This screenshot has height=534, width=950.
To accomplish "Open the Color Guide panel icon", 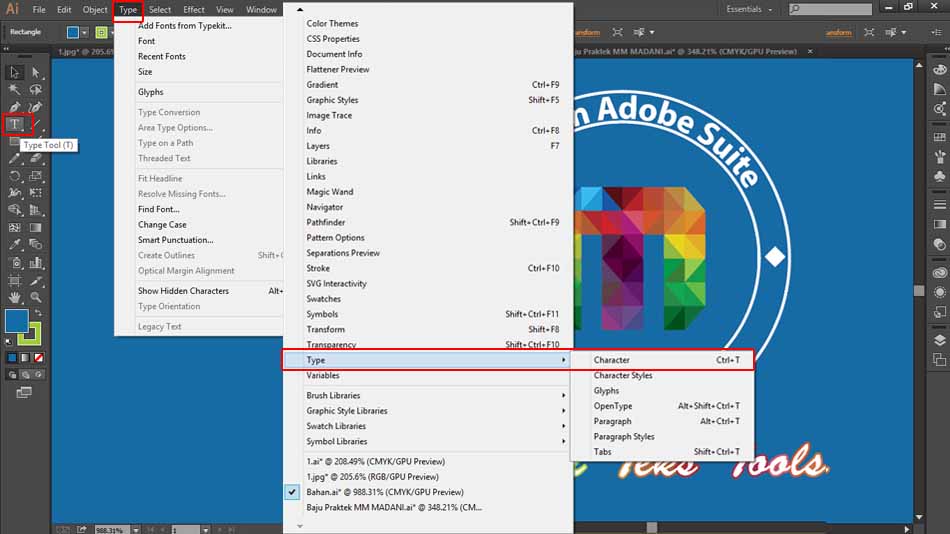I will (940, 89).
